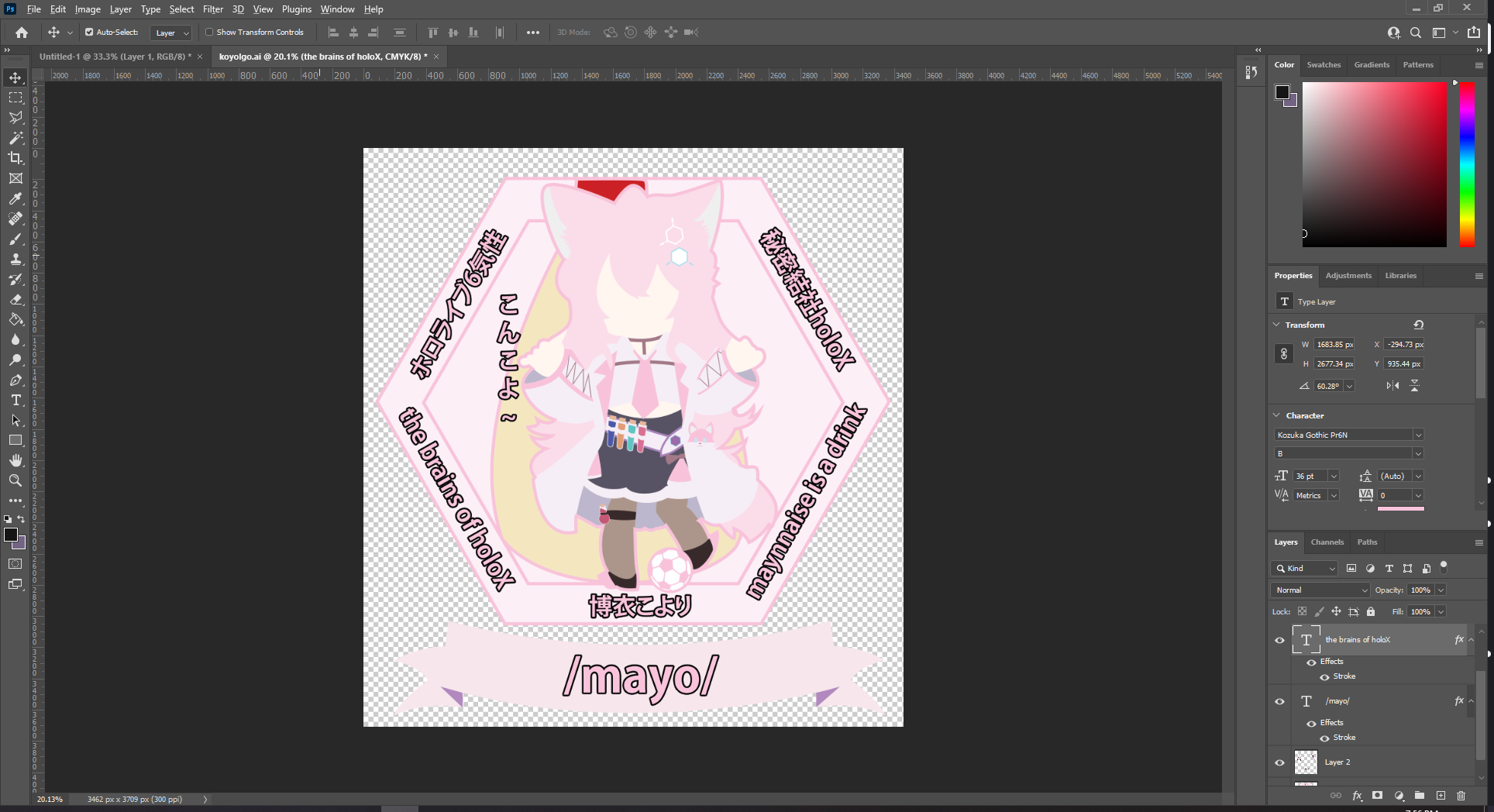Select the Horizontal Type tool
The image size is (1494, 812).
coord(15,400)
